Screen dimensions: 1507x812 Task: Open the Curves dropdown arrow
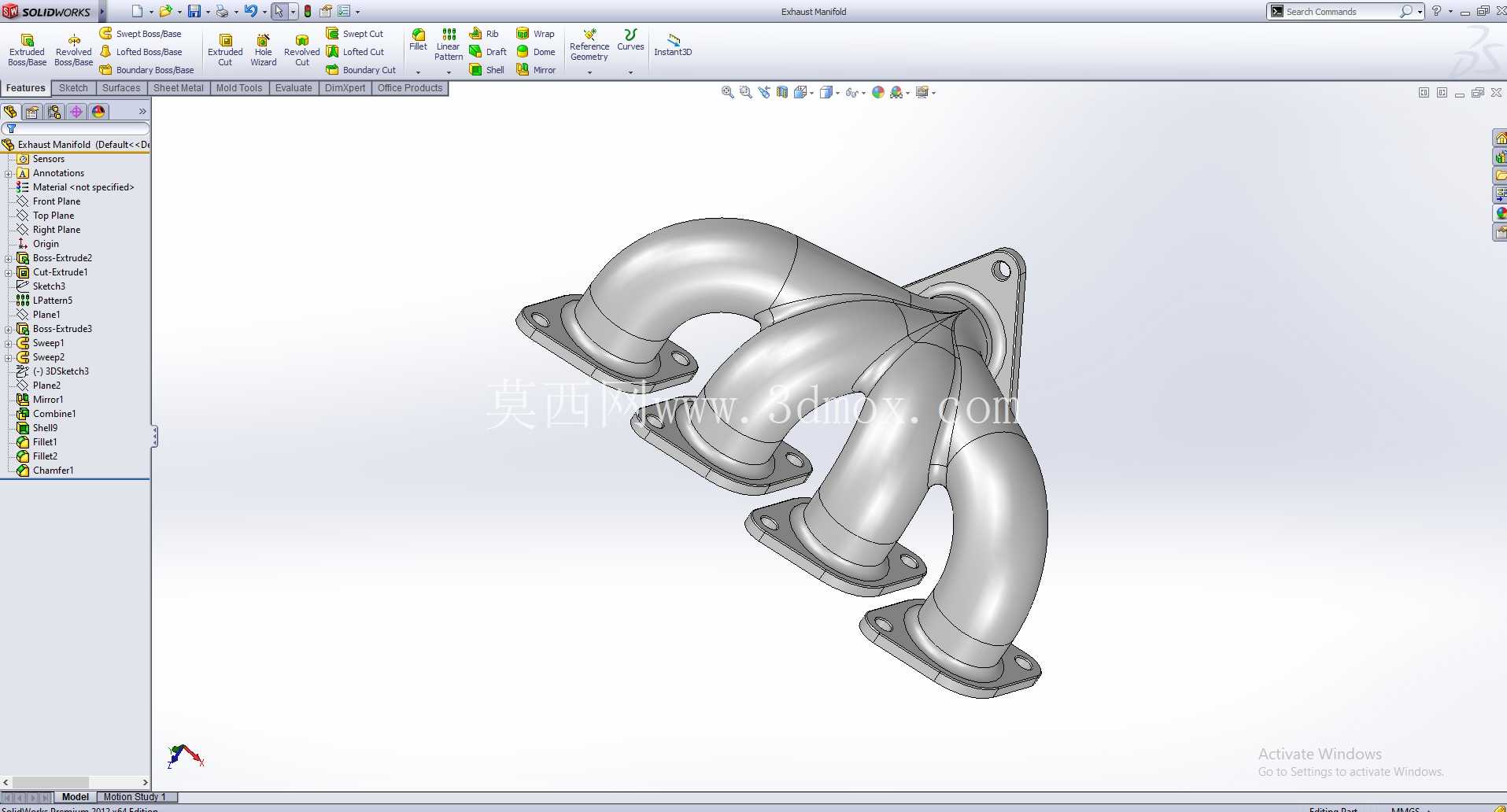pyautogui.click(x=630, y=72)
